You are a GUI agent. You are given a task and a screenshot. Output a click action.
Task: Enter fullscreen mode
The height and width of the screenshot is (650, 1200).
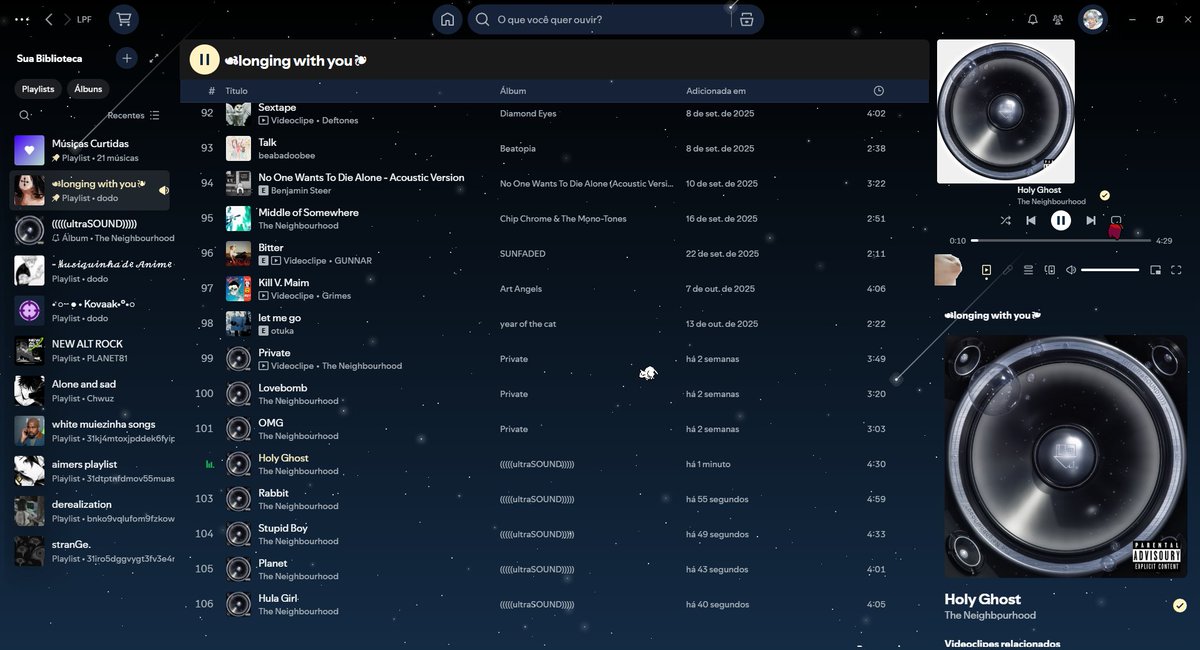pyautogui.click(x=1176, y=270)
